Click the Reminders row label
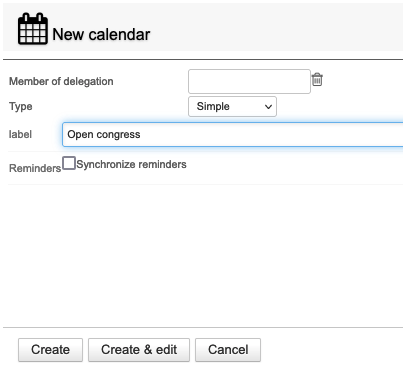404x365 pixels. click(x=35, y=168)
